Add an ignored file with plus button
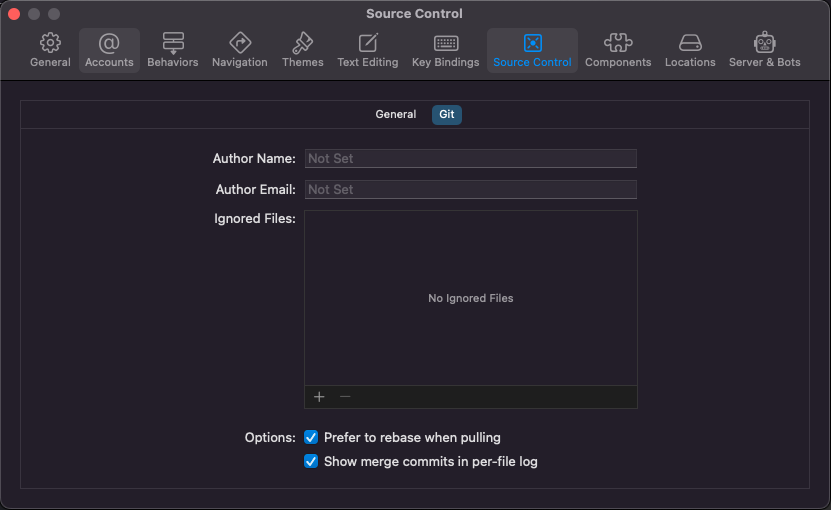Screen dimensions: 831x510 point(319,397)
